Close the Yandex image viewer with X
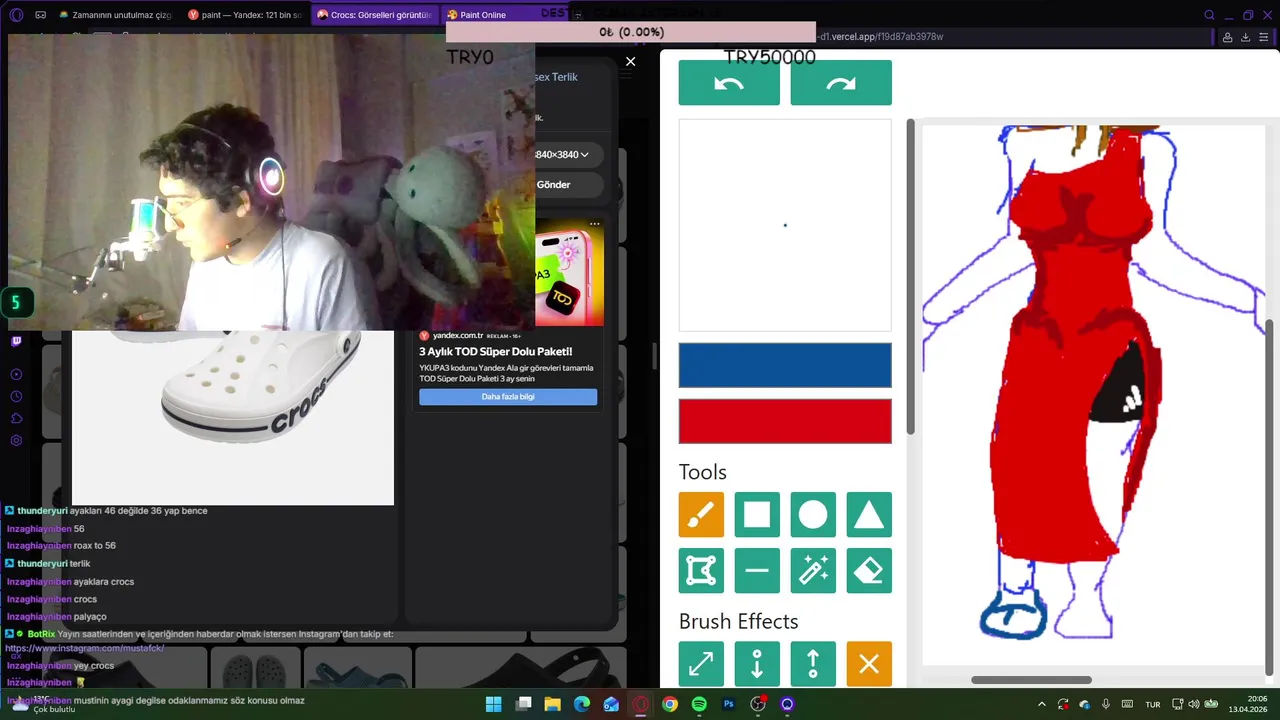The width and height of the screenshot is (1280, 720). (630, 62)
